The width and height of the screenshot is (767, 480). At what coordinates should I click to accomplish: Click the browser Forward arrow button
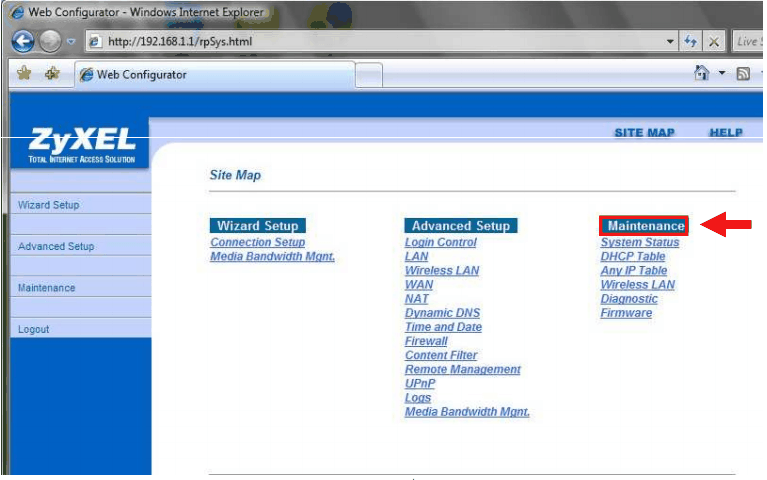50,41
